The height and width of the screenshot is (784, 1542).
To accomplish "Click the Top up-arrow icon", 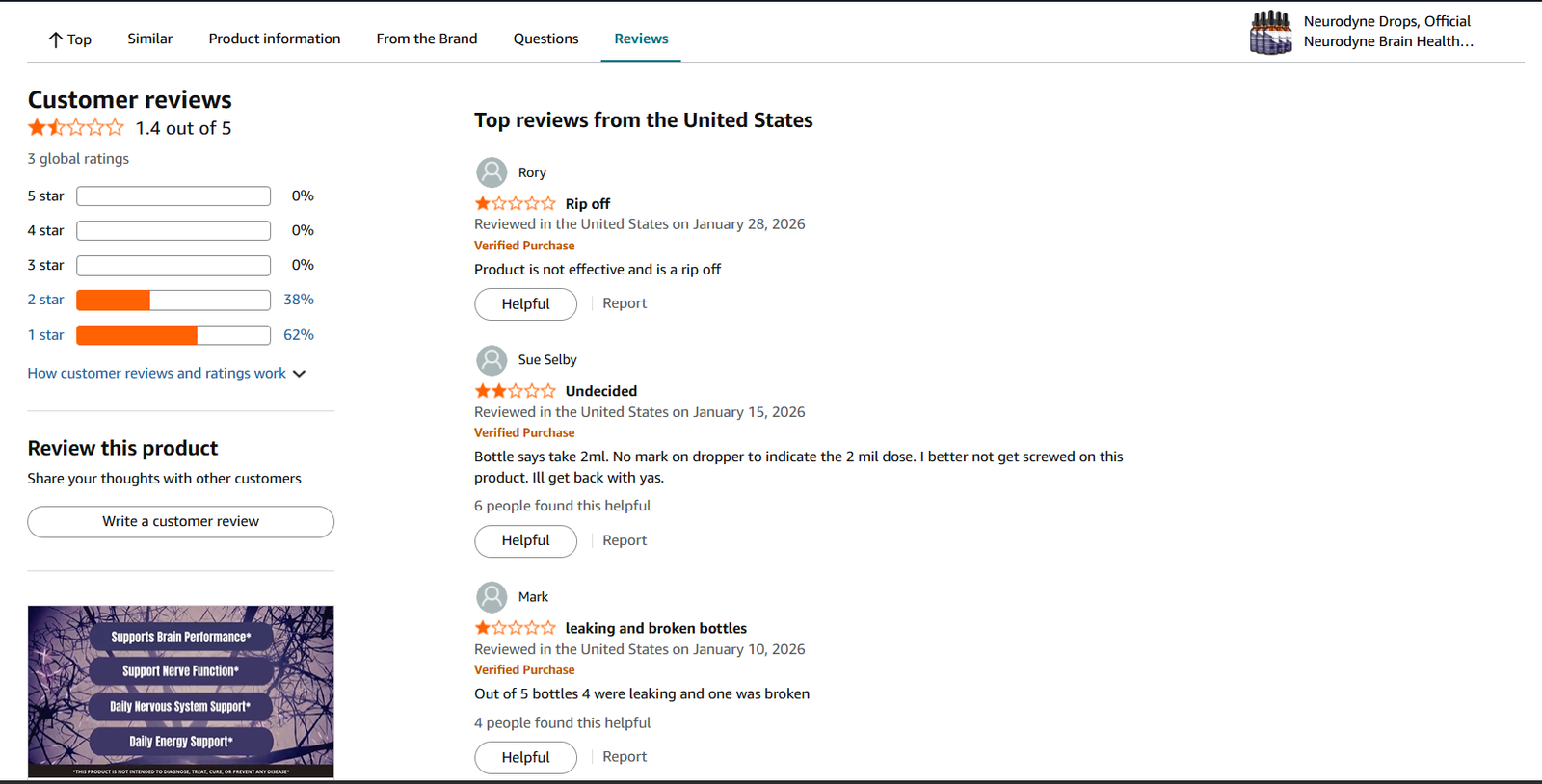I will tap(55, 39).
